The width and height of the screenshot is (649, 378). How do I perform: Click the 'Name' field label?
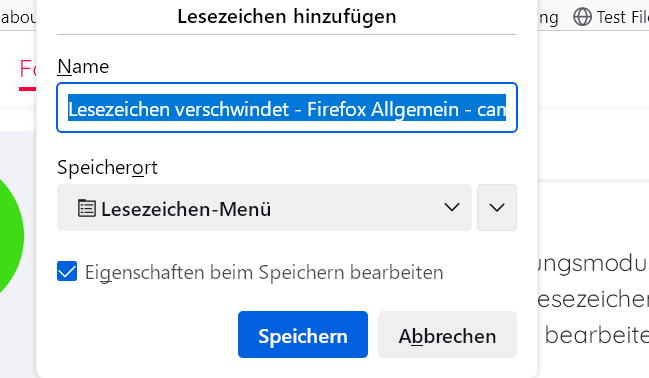(83, 67)
